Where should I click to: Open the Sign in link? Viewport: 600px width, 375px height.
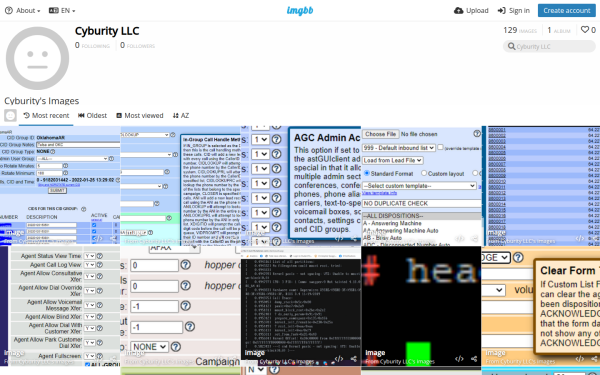click(514, 11)
